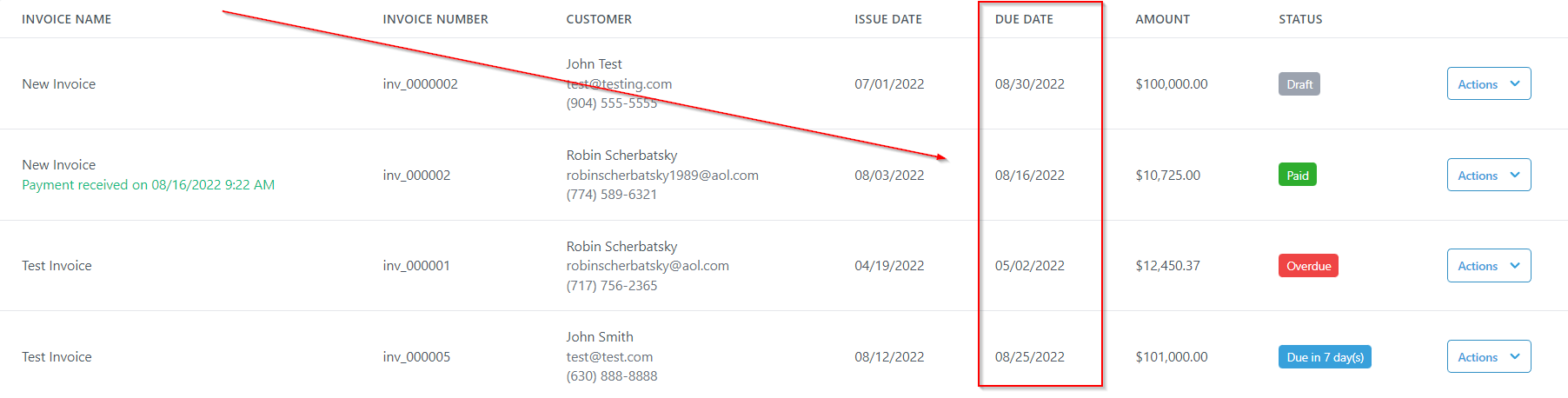This screenshot has width=1568, height=398.
Task: Open the New Invoice named inv_0000002 row
Action: tap(59, 84)
